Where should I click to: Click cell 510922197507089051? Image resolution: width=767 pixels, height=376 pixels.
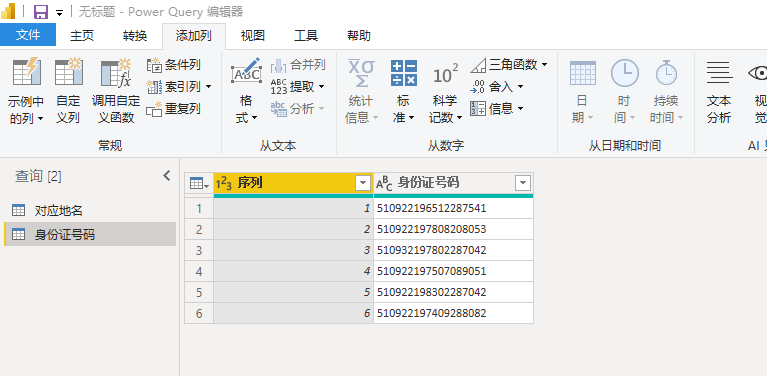tap(453, 271)
